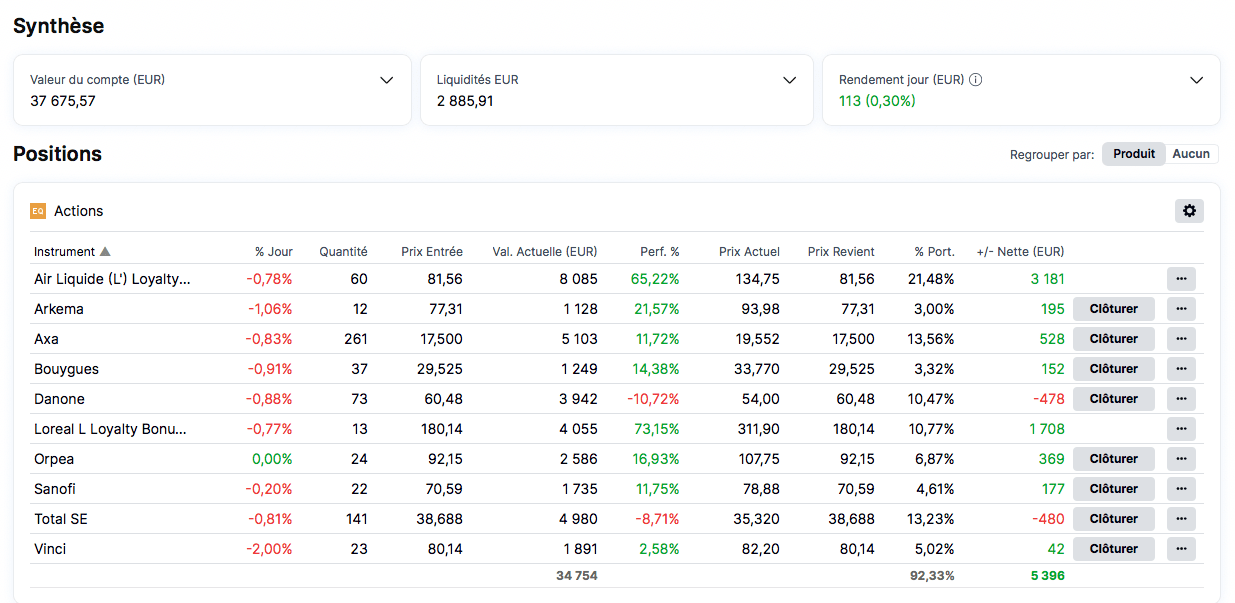Select the Vinci instrument name
The width and height of the screenshot is (1235, 603).
point(50,549)
